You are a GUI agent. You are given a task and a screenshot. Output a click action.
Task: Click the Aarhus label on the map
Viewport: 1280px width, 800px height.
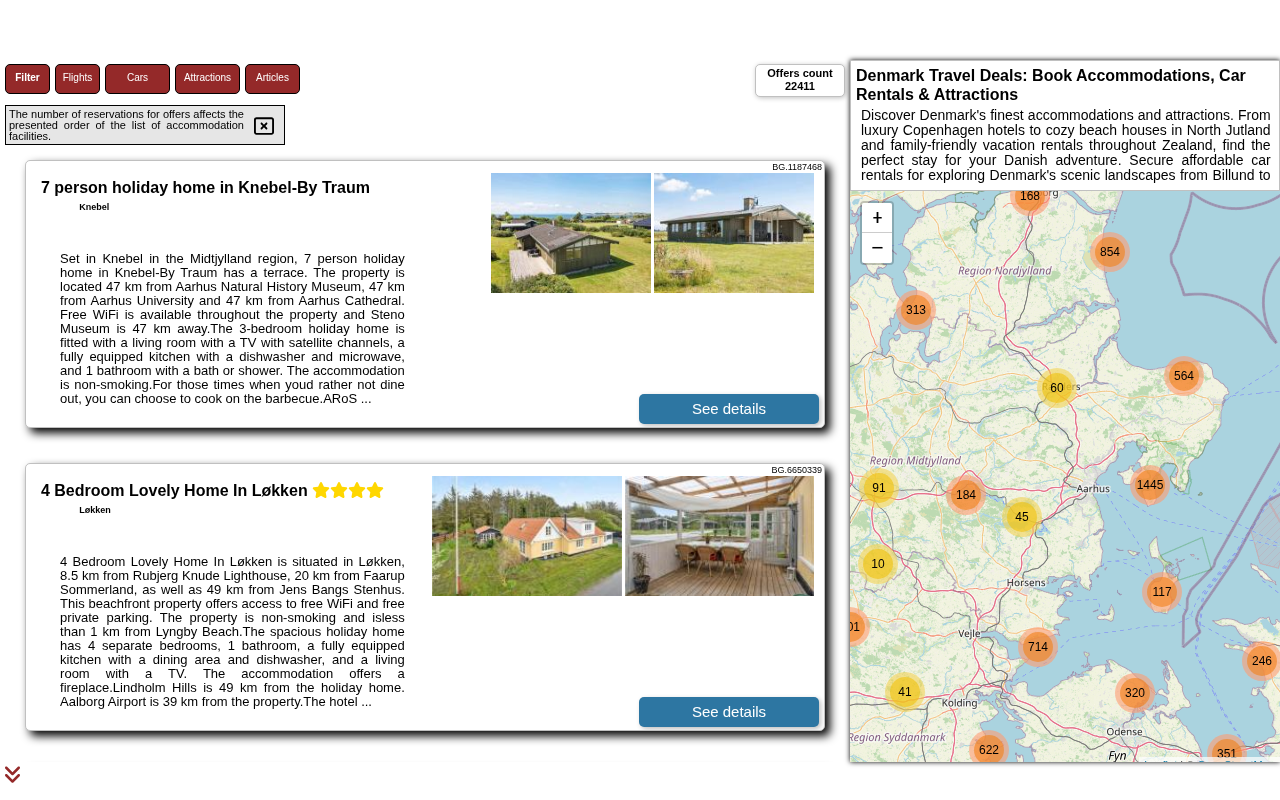1093,489
